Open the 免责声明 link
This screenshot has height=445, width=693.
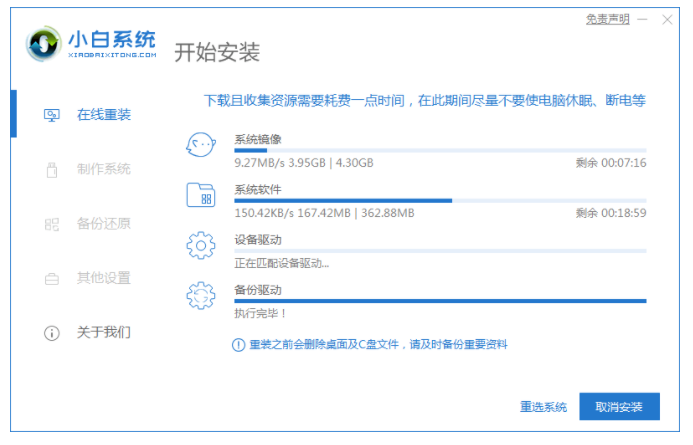pyautogui.click(x=607, y=19)
